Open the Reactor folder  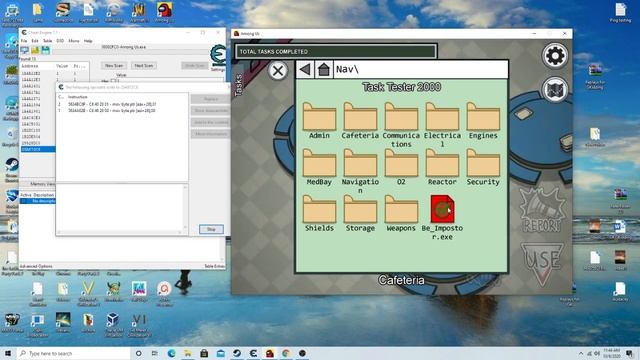442,167
